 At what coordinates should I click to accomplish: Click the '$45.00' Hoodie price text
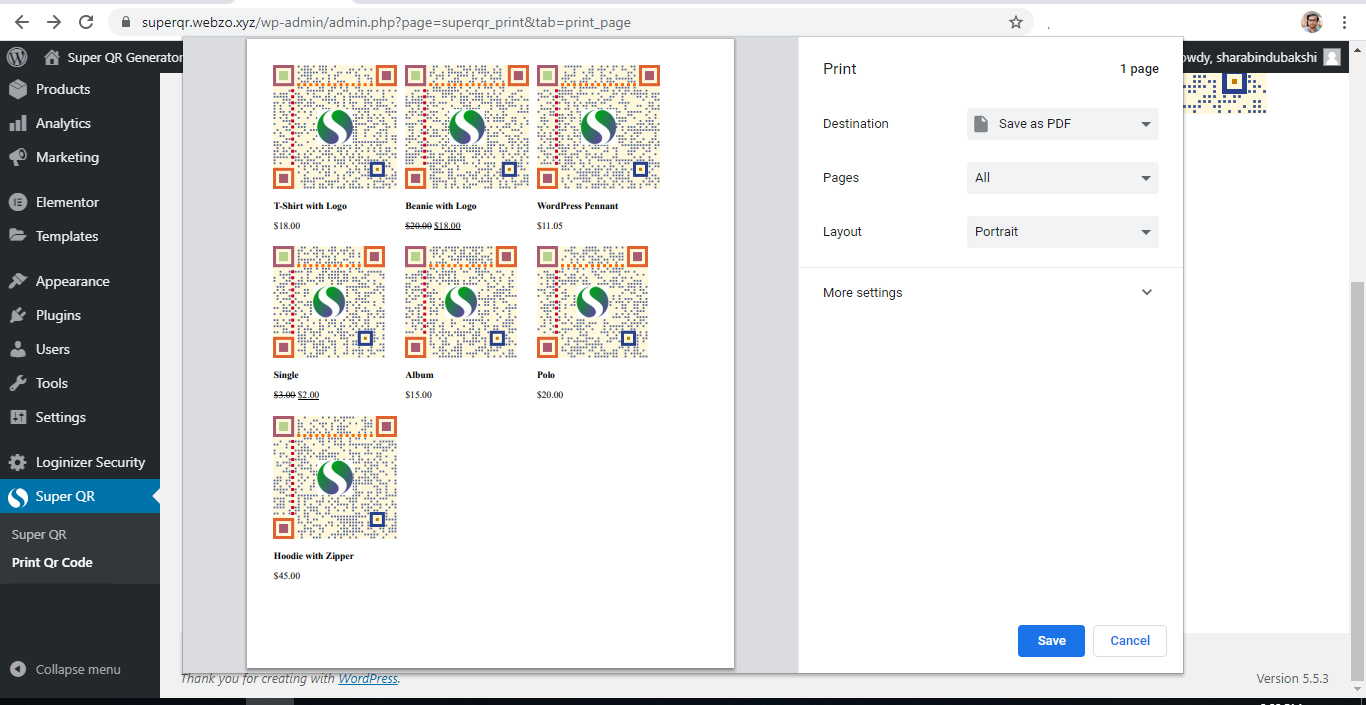[287, 576]
